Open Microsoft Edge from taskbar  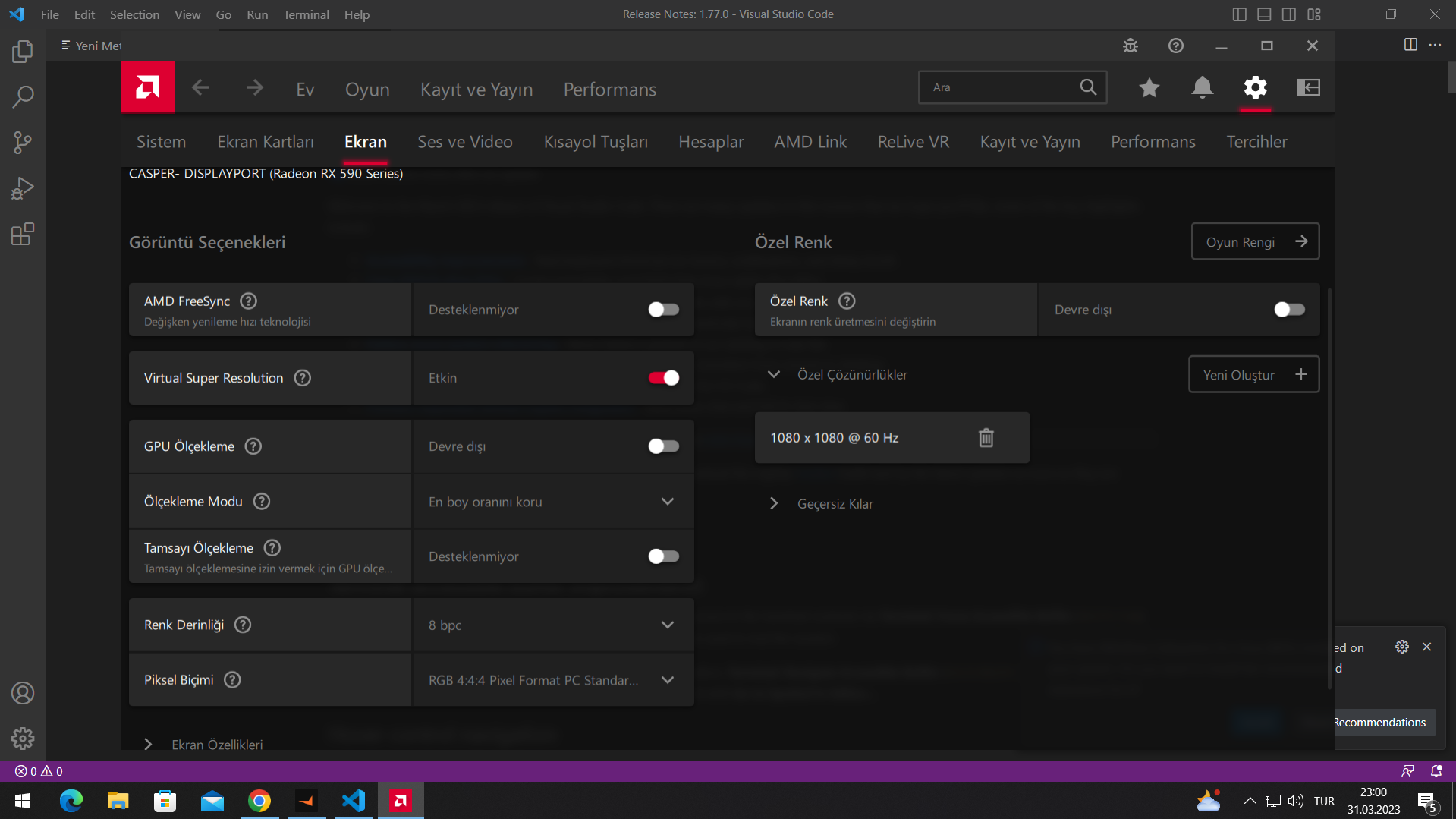[x=71, y=801]
